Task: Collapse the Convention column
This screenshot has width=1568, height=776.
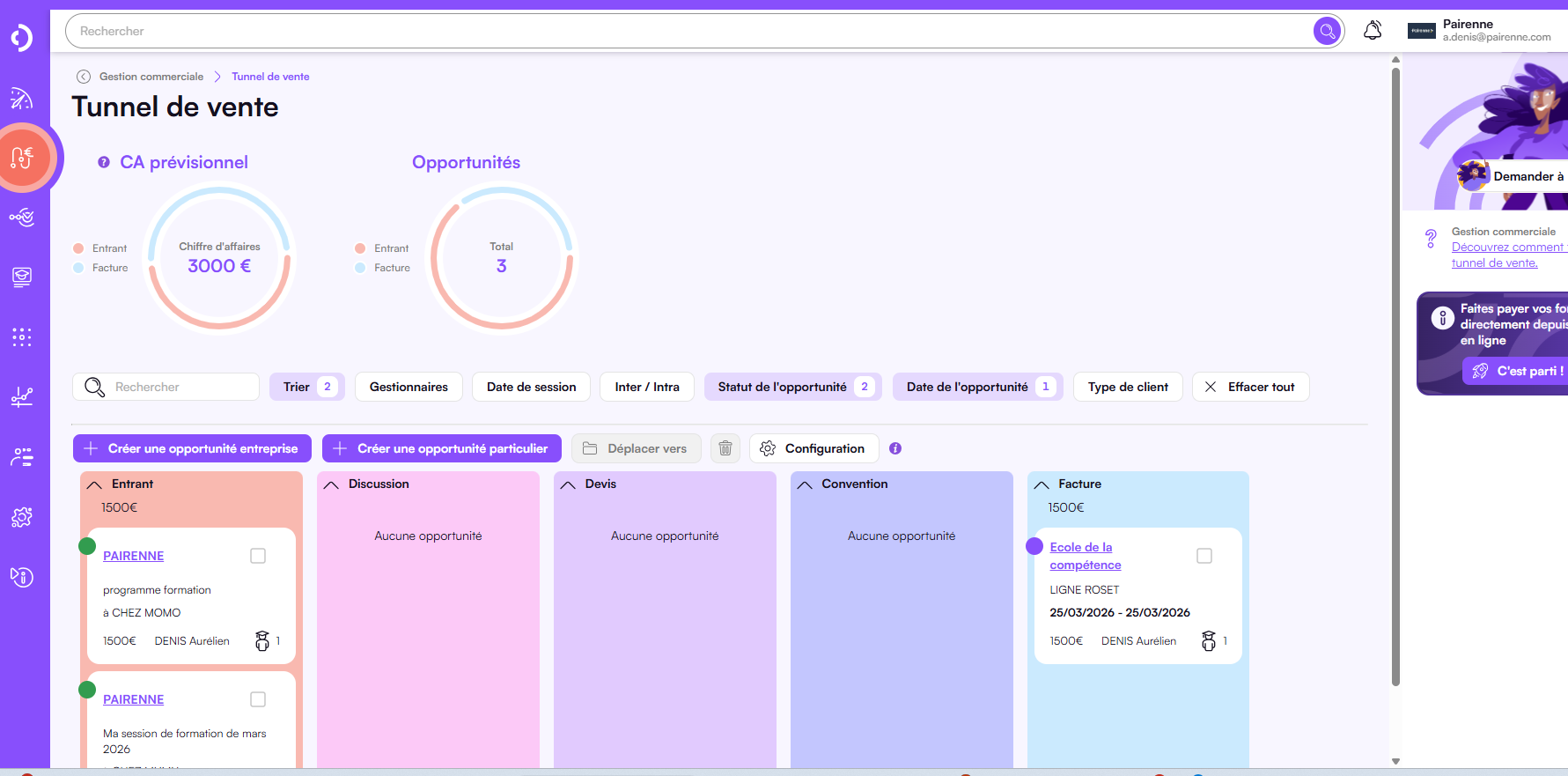Action: 805,484
